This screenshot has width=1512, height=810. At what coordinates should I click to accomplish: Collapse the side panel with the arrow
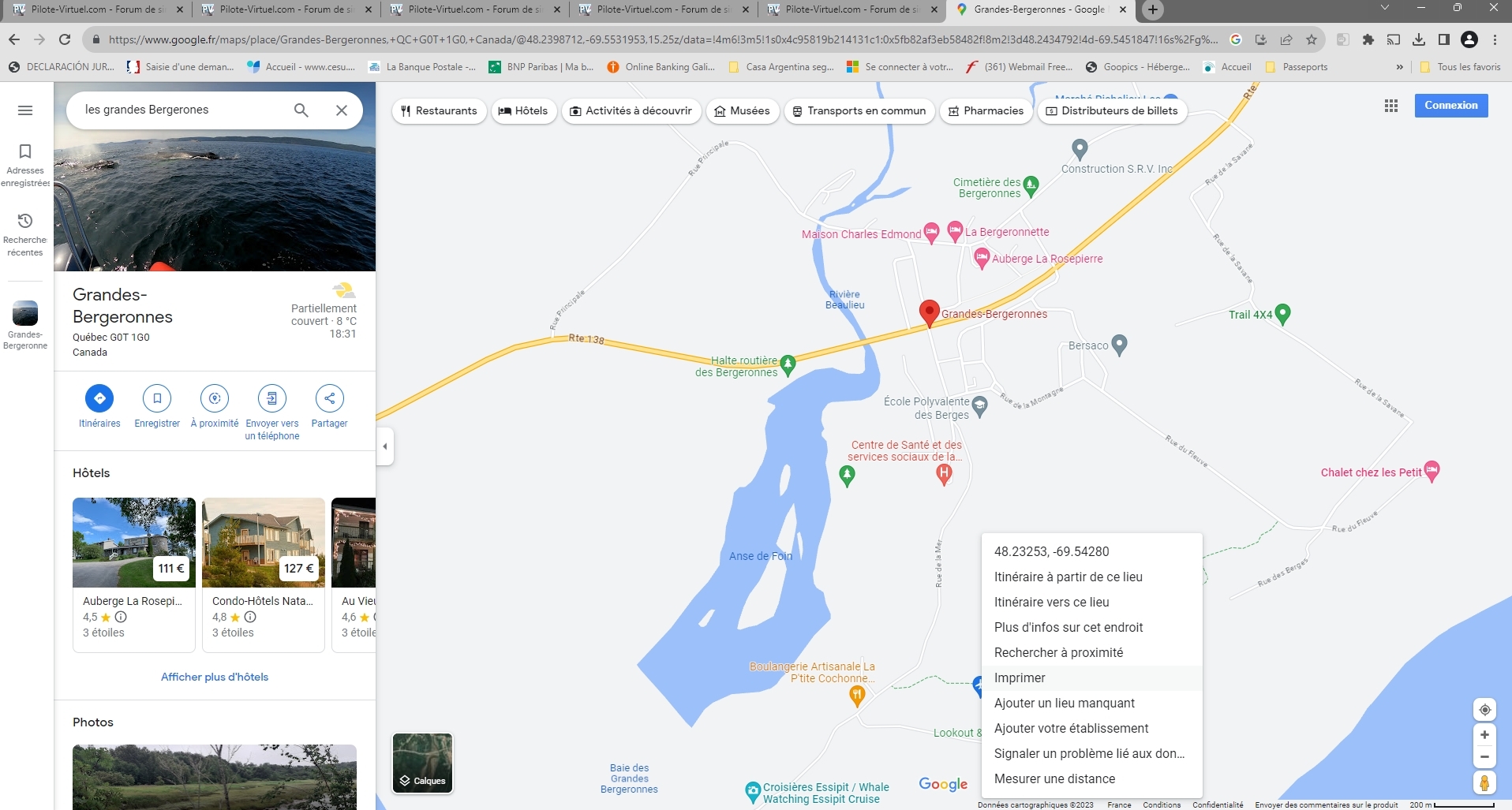click(385, 446)
